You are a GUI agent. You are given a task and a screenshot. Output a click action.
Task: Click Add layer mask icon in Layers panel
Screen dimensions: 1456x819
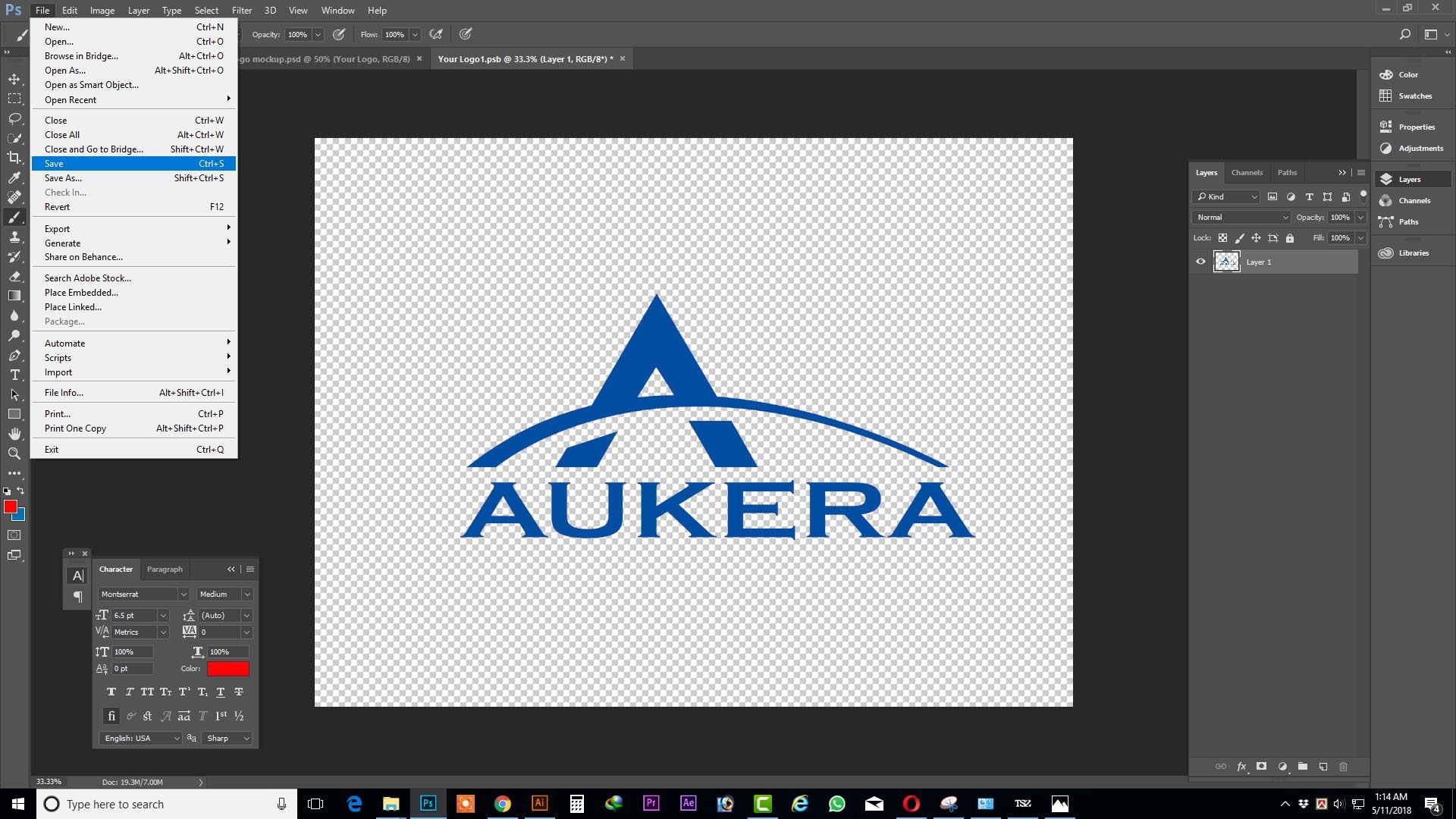coord(1261,767)
